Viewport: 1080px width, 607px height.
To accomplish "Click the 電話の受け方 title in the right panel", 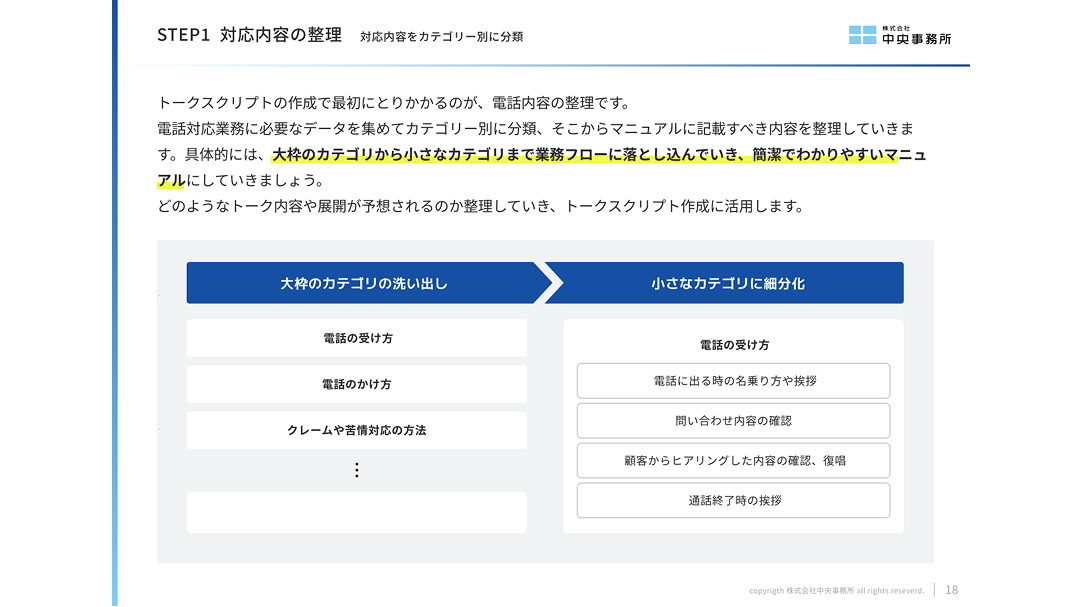I will pos(734,345).
